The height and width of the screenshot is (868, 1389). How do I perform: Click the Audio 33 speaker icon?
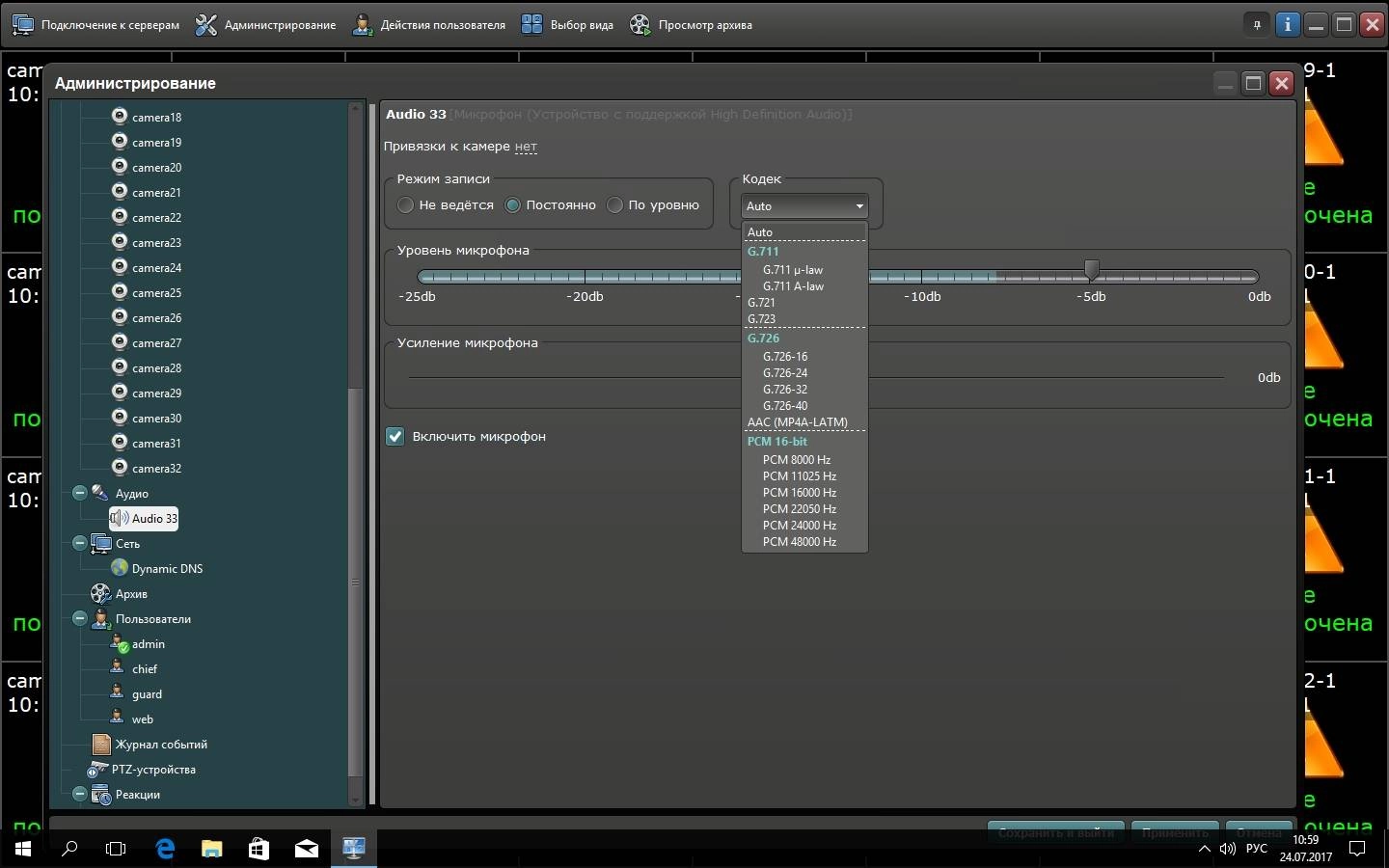[120, 518]
